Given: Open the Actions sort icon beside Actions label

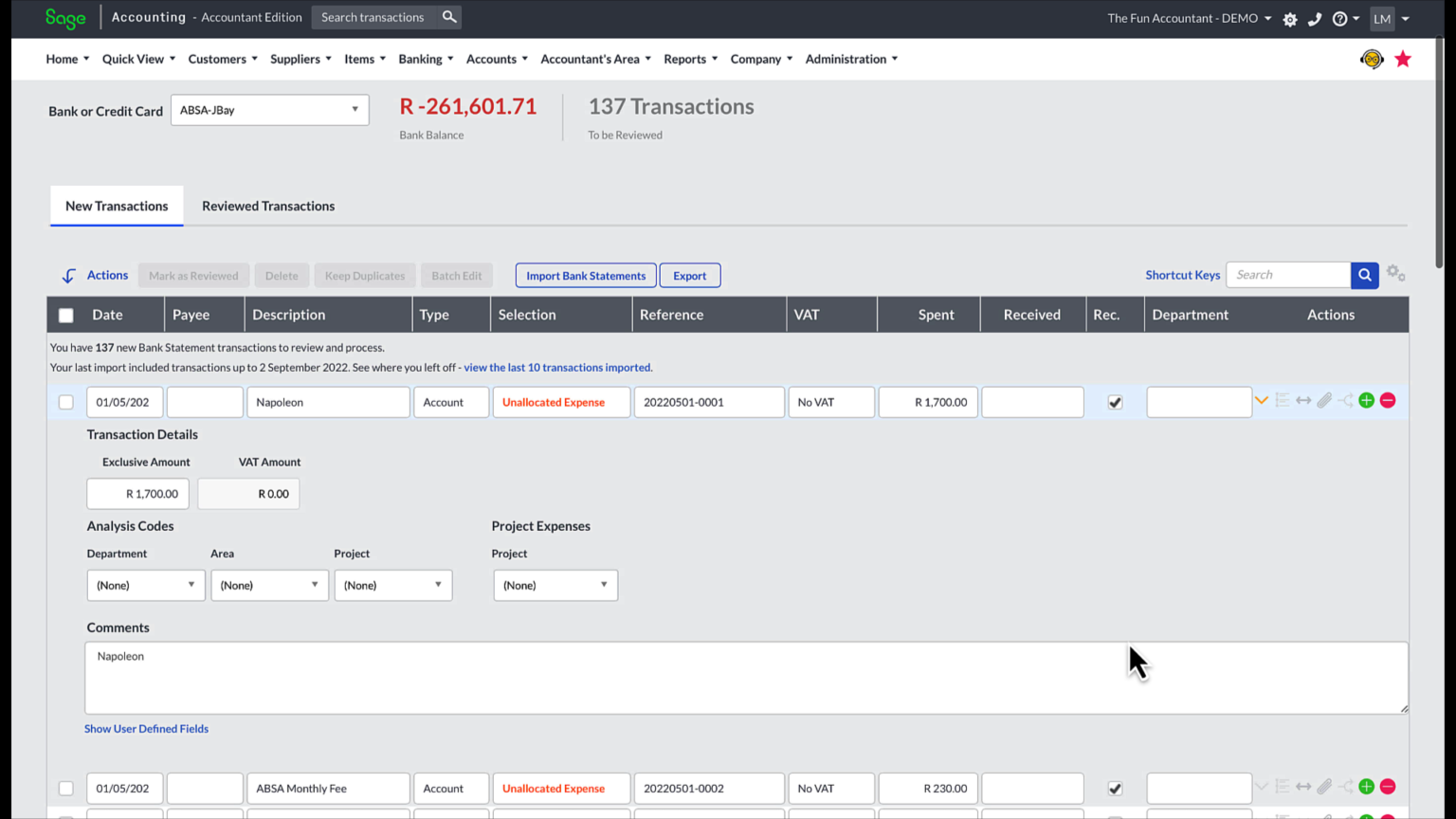Looking at the screenshot, I should coord(67,275).
